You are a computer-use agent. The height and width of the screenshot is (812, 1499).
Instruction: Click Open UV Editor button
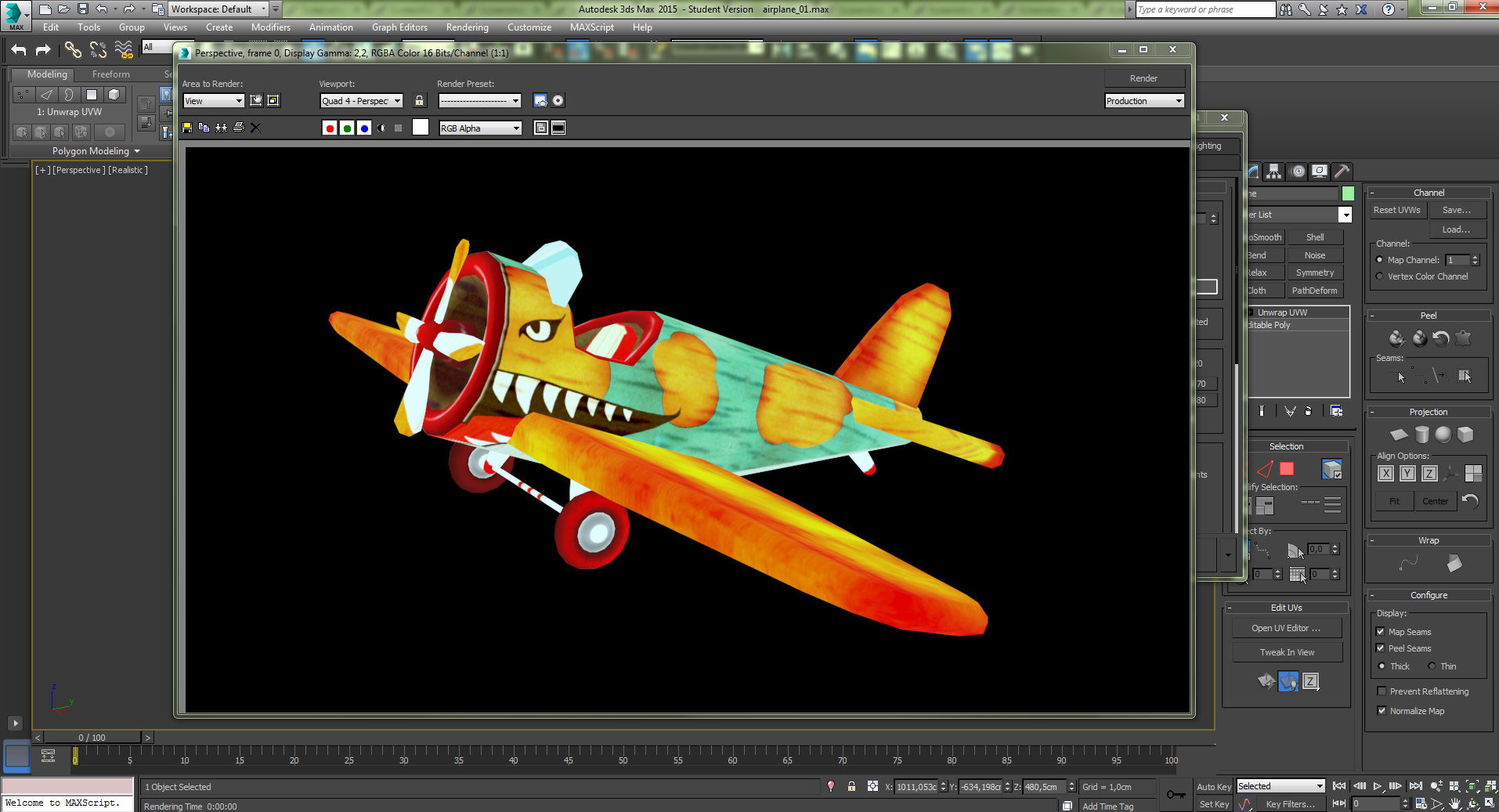click(x=1286, y=628)
